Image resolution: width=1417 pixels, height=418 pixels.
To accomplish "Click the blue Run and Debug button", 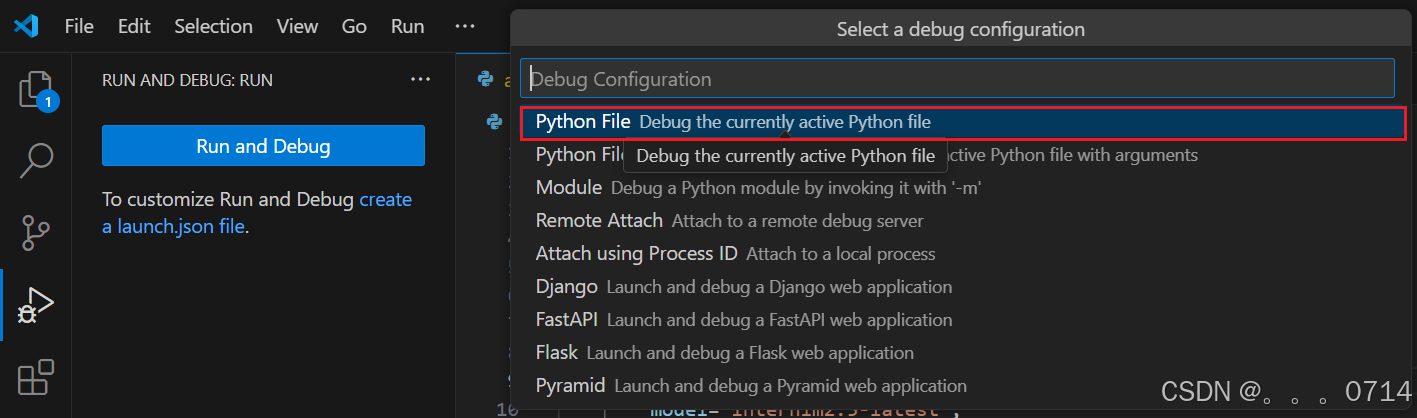I will (x=263, y=146).
